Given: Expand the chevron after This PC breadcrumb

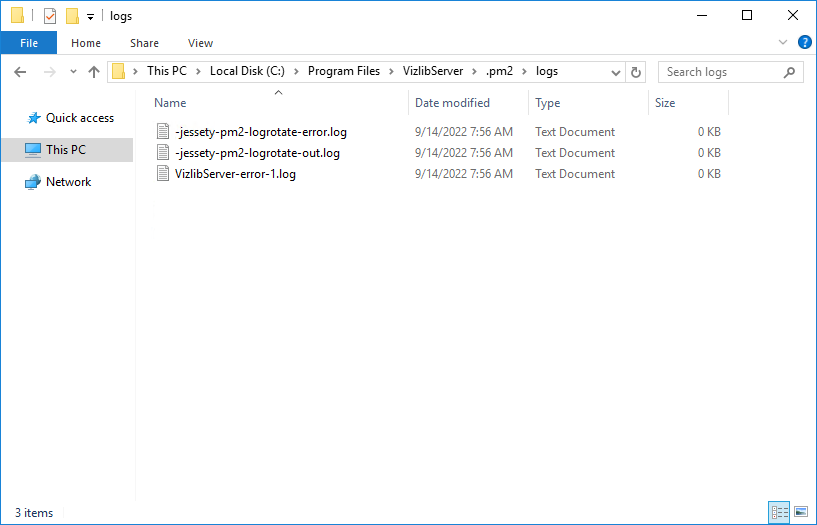Looking at the screenshot, I should point(199,72).
